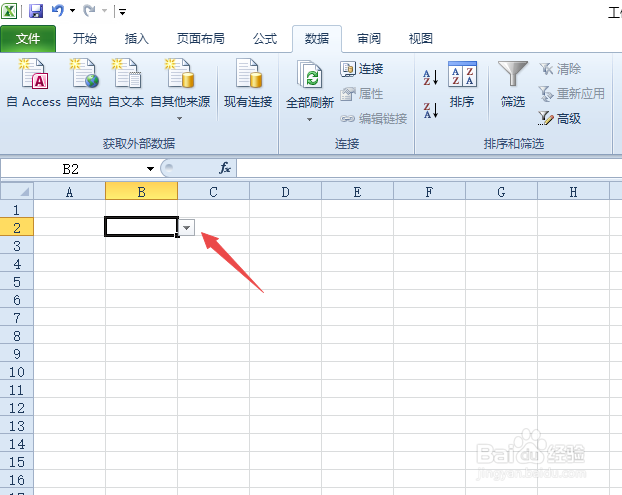Select column D header
The image size is (622, 495).
point(285,192)
